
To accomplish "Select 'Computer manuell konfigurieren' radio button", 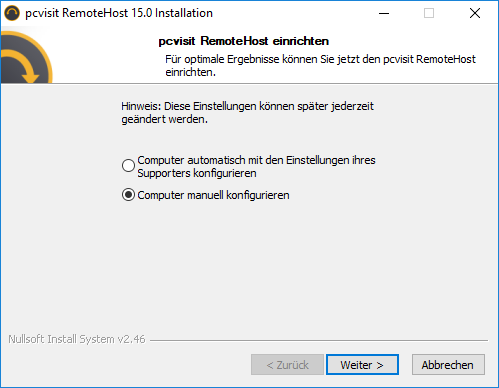I will [x=128, y=195].
